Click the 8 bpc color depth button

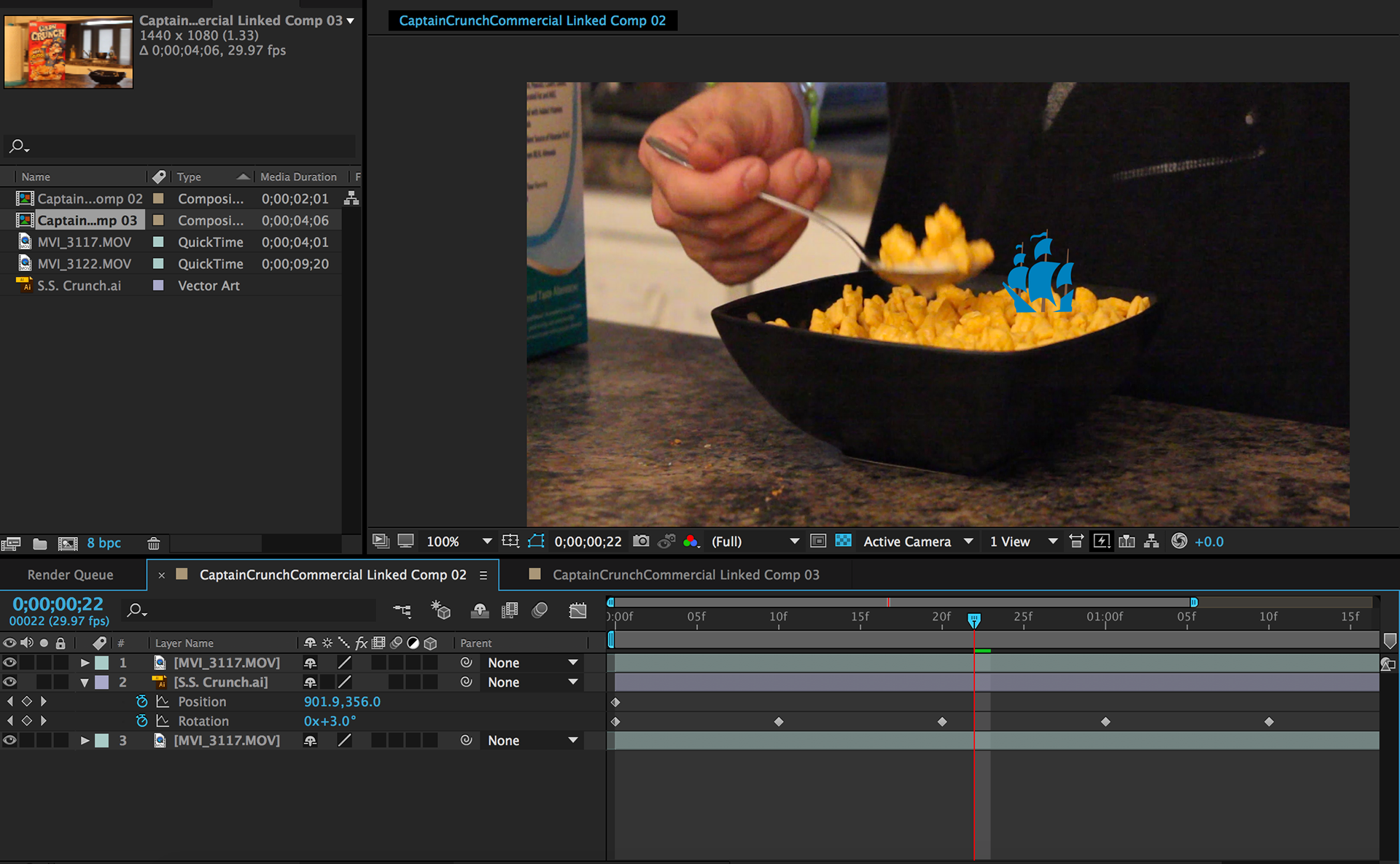click(104, 543)
